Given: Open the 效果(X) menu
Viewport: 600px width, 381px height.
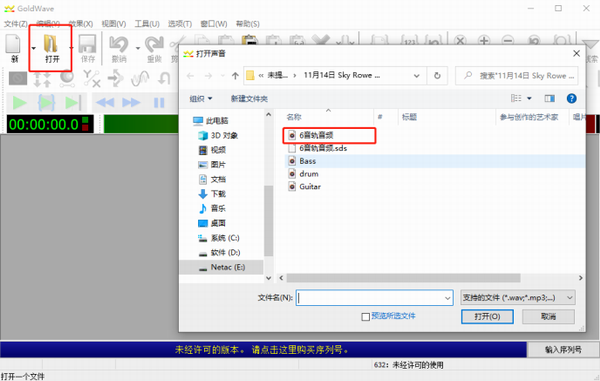Looking at the screenshot, I should point(81,24).
